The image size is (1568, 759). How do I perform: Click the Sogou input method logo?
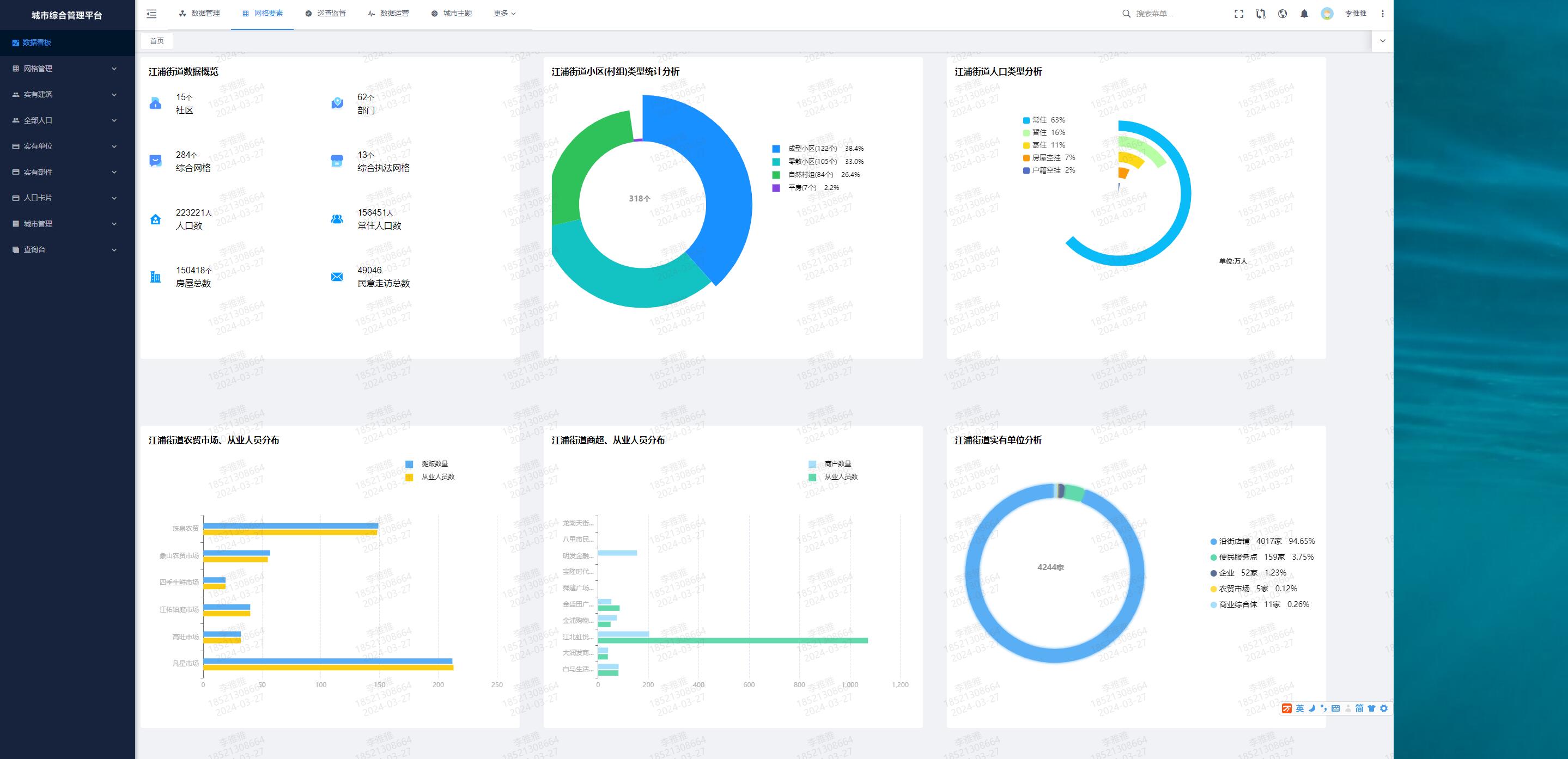coord(1287,708)
